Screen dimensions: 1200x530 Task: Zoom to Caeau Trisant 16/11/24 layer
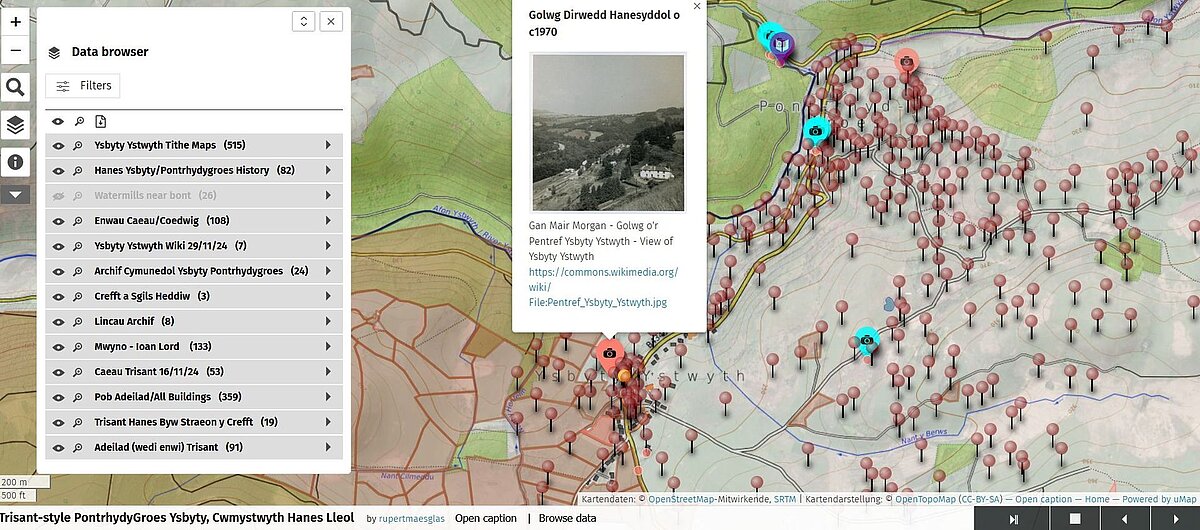(x=78, y=372)
